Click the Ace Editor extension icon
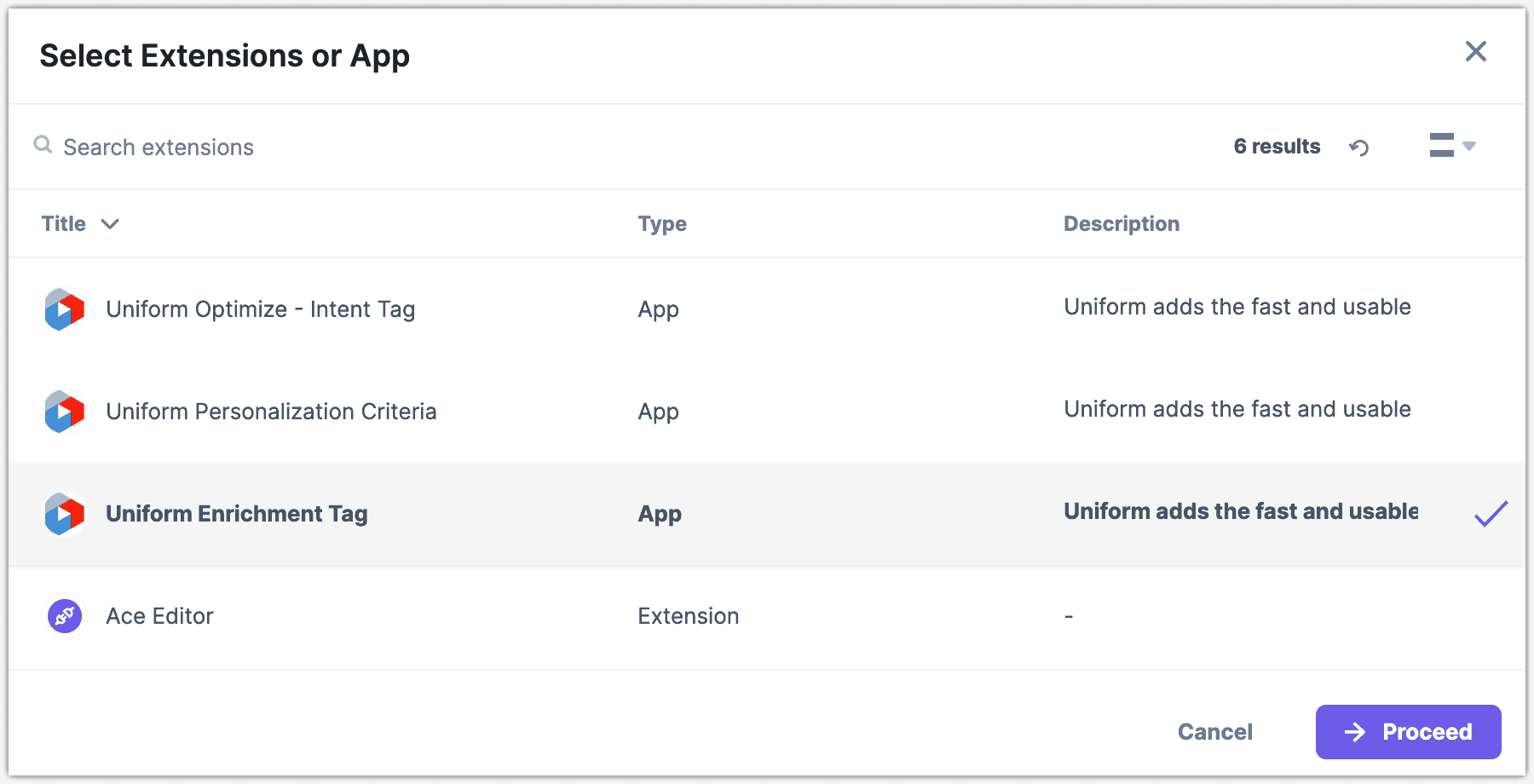This screenshot has height=784, width=1534. 64,616
